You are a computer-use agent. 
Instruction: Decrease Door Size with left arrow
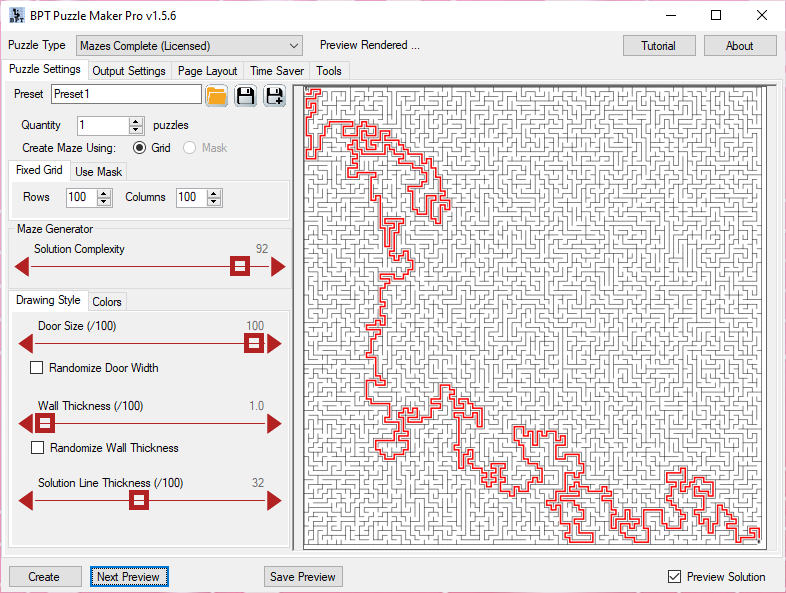point(26,344)
